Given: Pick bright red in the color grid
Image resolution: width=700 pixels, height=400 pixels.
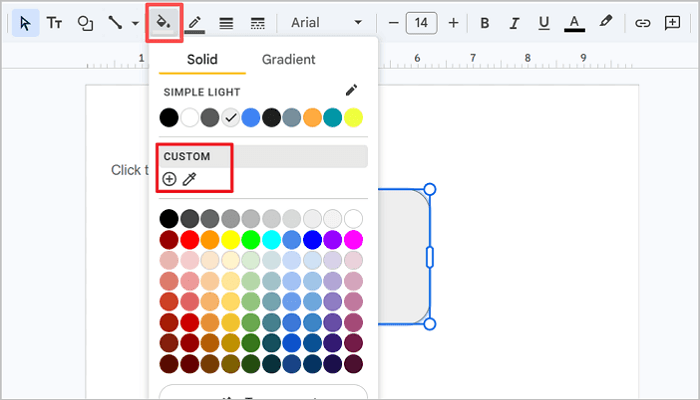Looking at the screenshot, I should 190,240.
